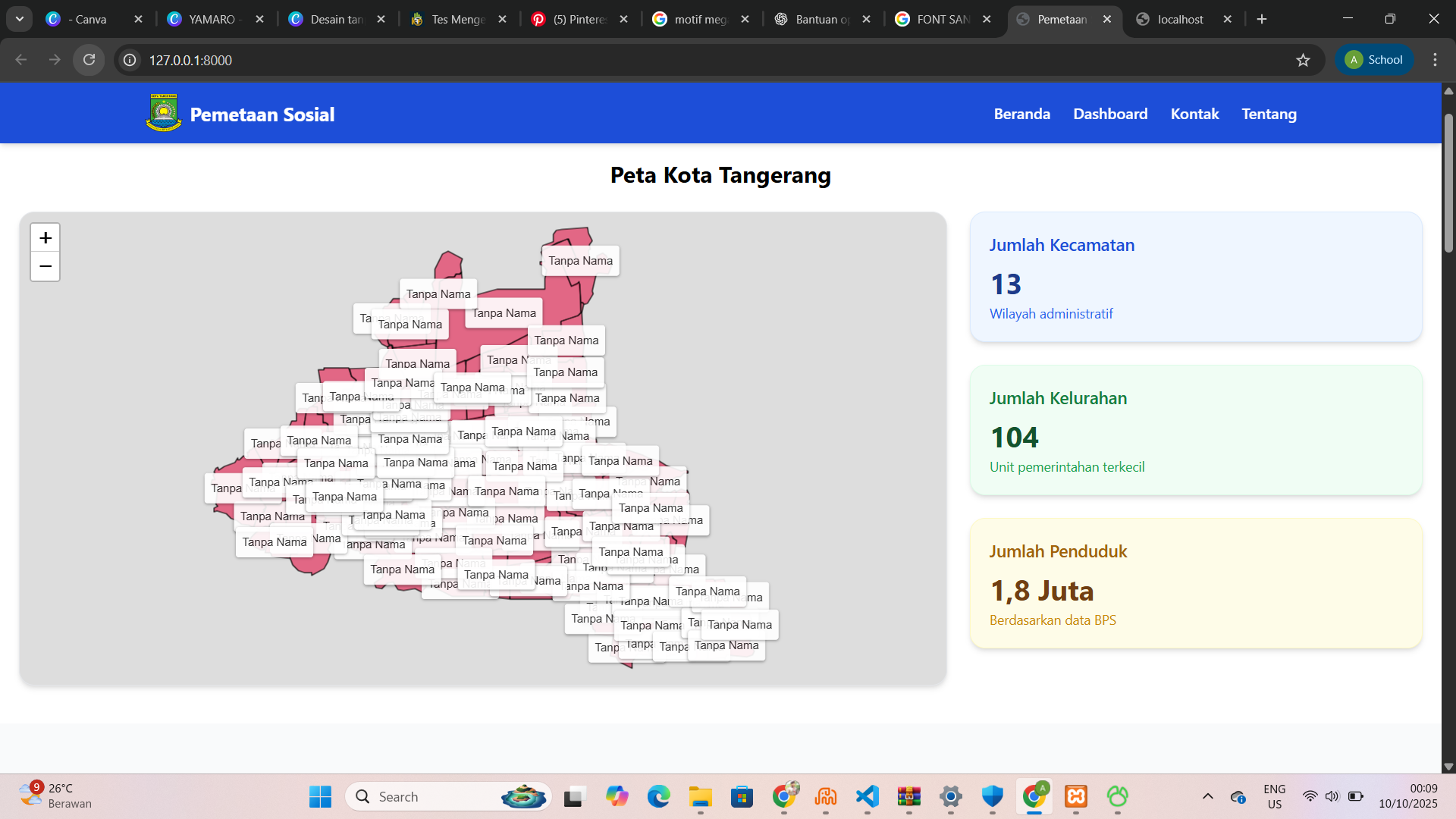Screen dimensions: 1456x819
Task: Open the clock and date panel
Action: tap(1408, 796)
